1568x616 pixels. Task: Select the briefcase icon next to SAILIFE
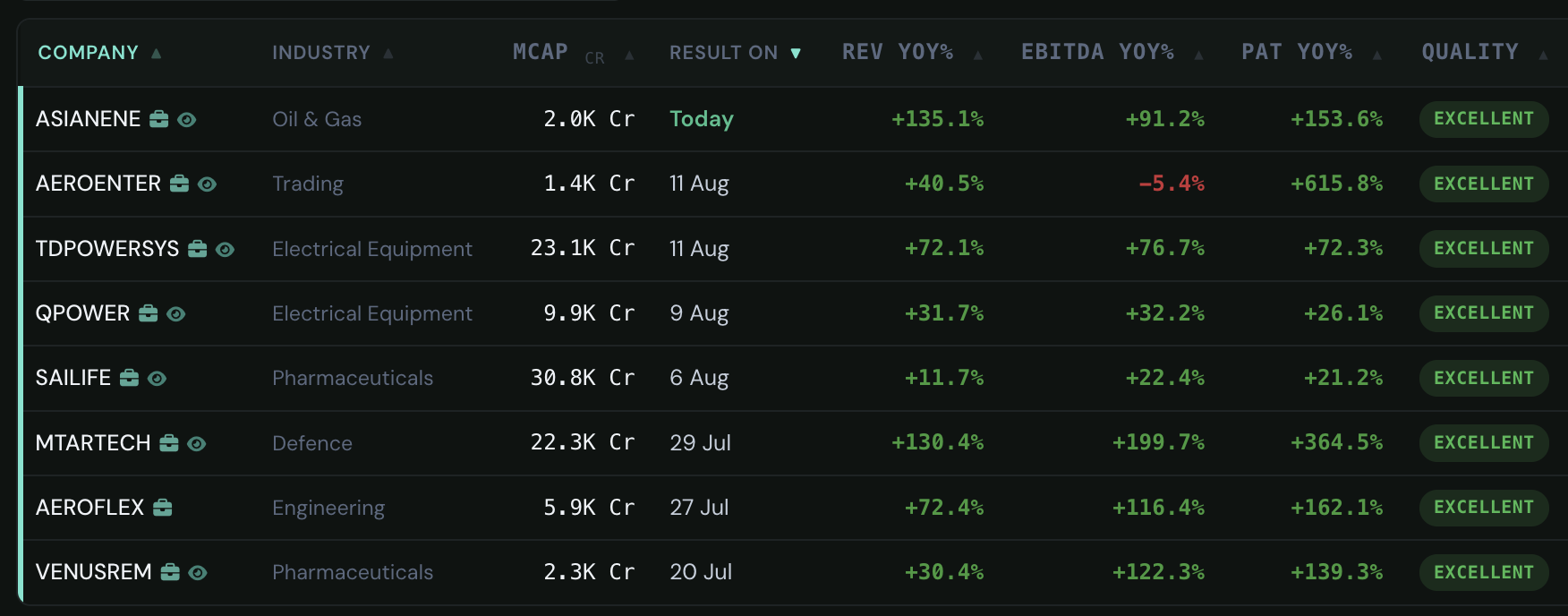click(130, 378)
